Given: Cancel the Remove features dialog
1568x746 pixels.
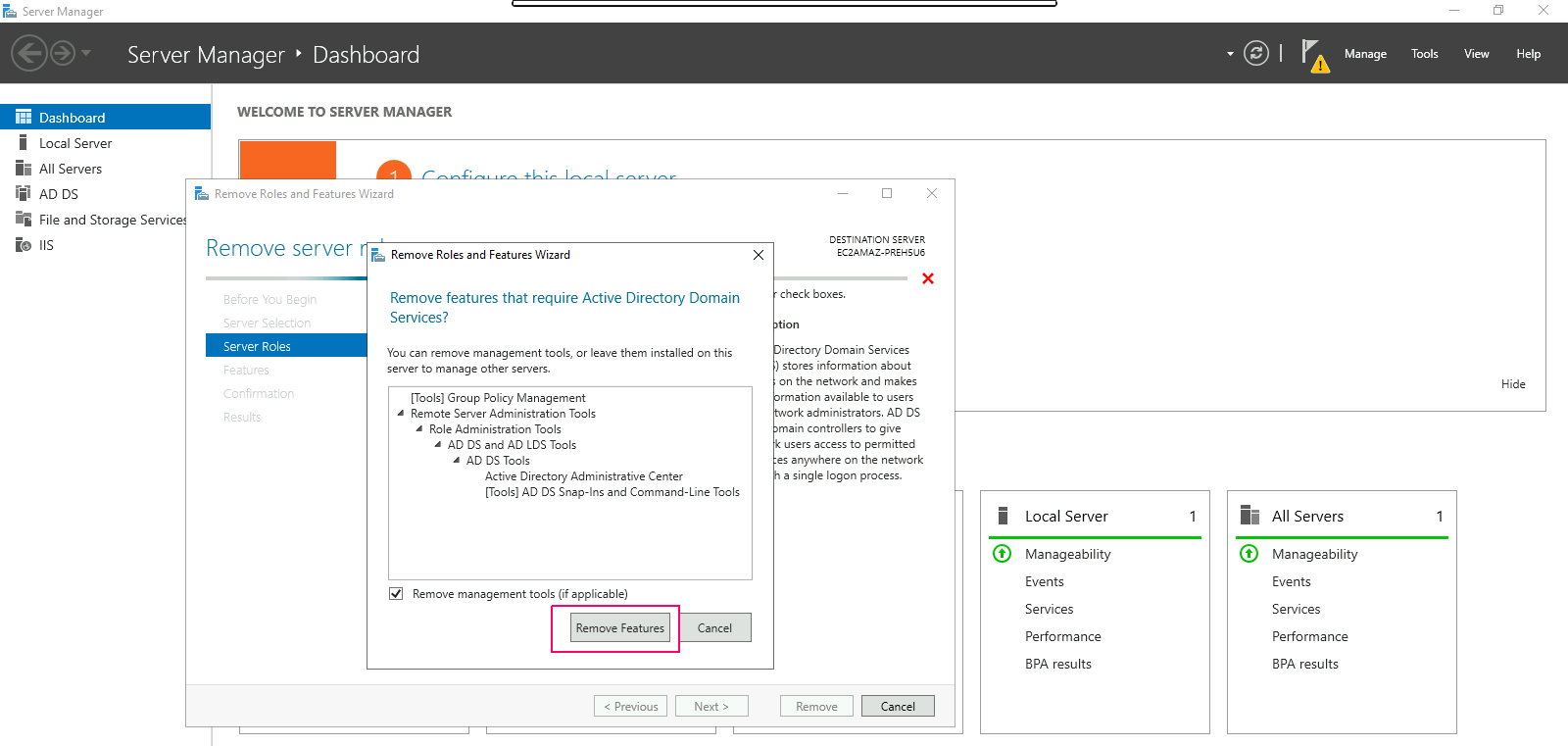Looking at the screenshot, I should 714,628.
